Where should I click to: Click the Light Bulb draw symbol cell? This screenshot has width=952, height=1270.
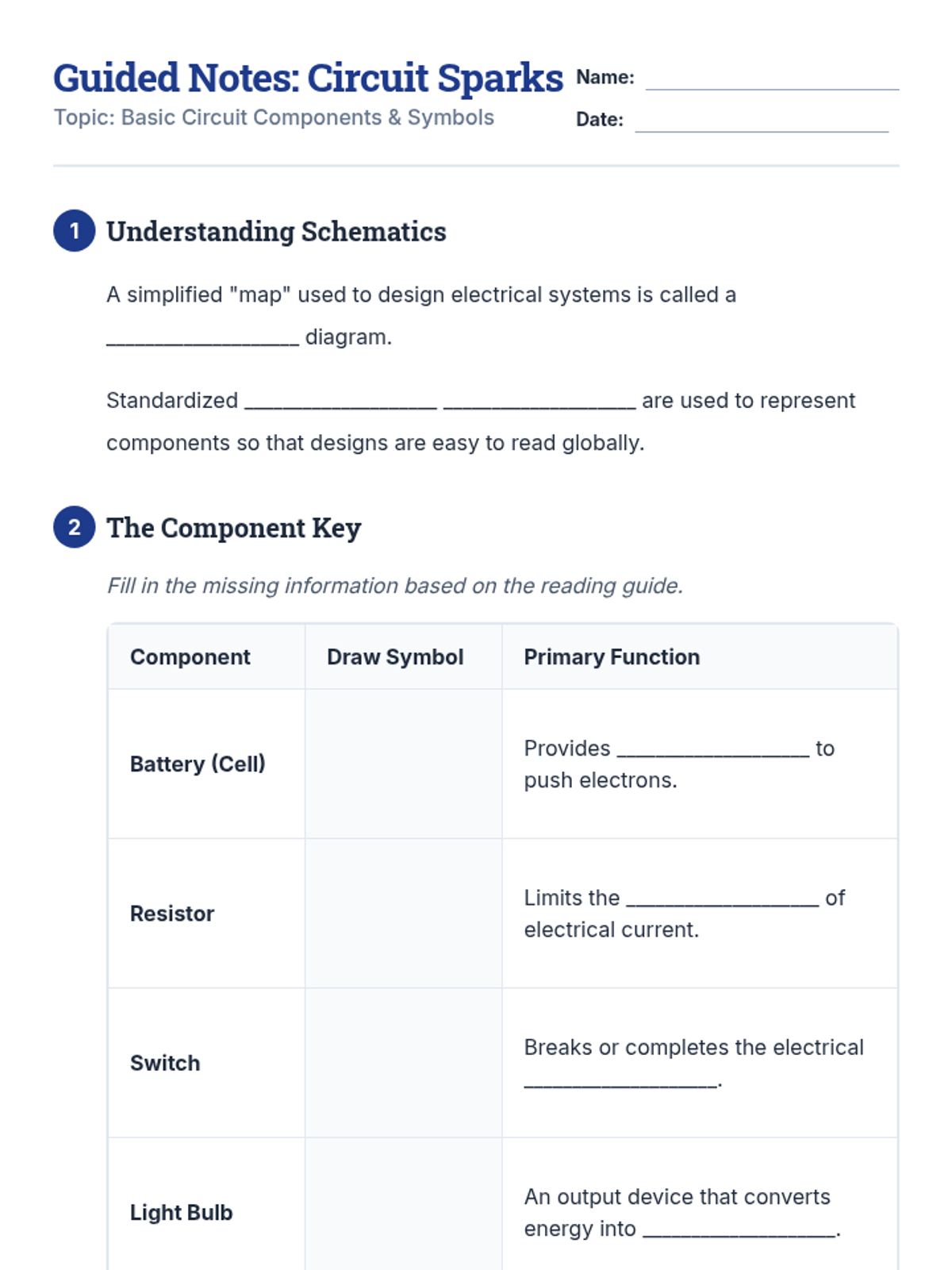point(403,1206)
